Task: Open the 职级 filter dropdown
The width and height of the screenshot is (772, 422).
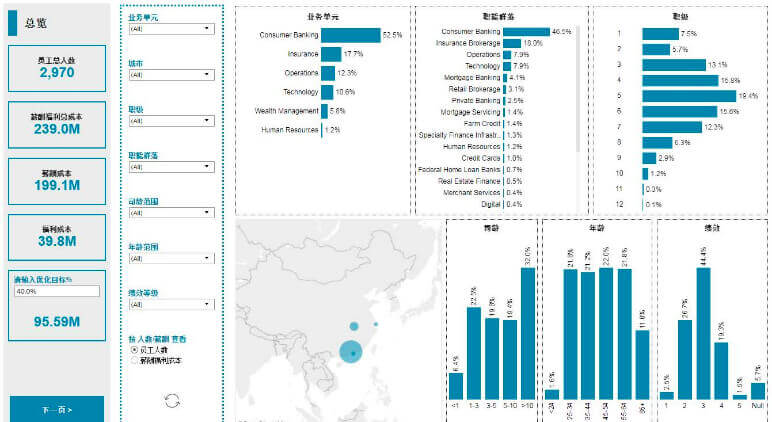Action: (171, 121)
